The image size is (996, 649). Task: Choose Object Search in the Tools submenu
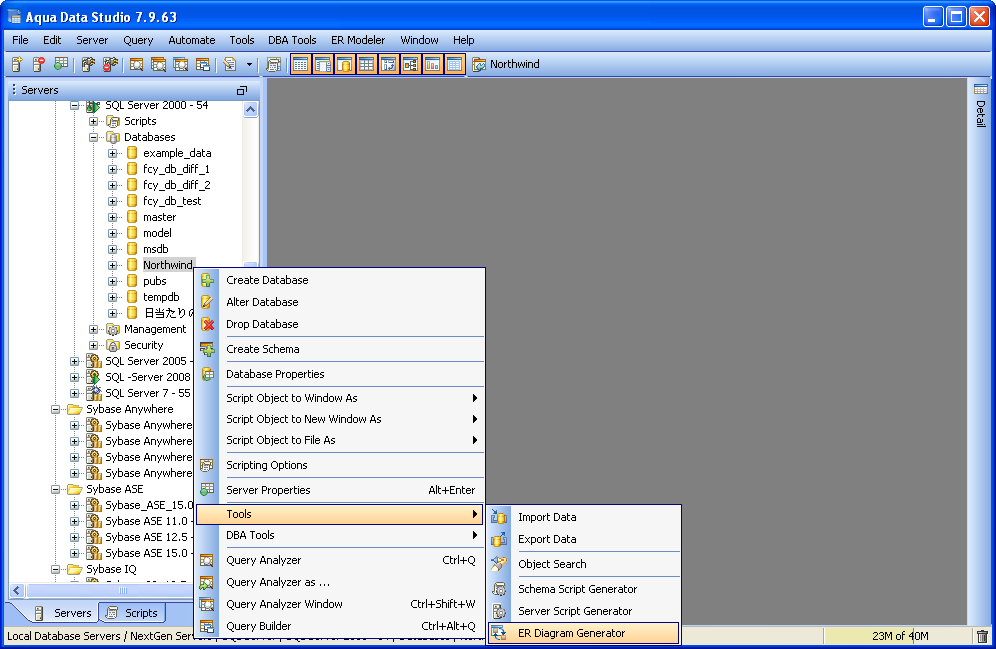tap(584, 564)
